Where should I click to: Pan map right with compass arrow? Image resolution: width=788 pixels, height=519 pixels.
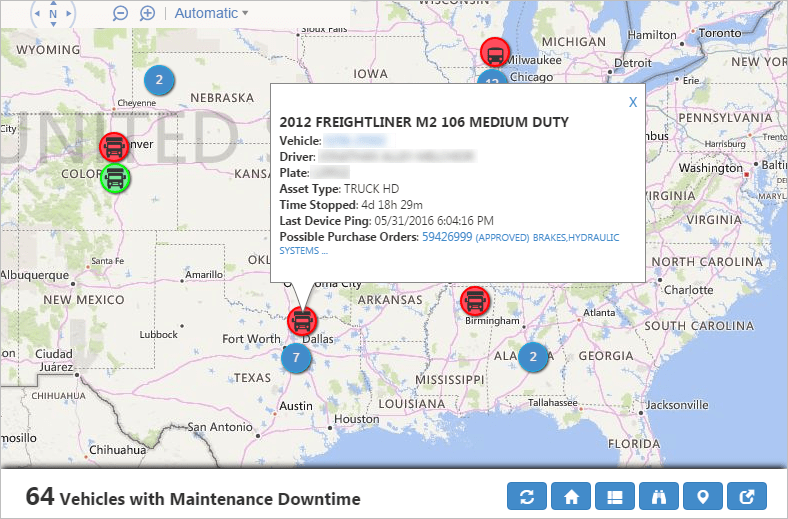(69, 14)
